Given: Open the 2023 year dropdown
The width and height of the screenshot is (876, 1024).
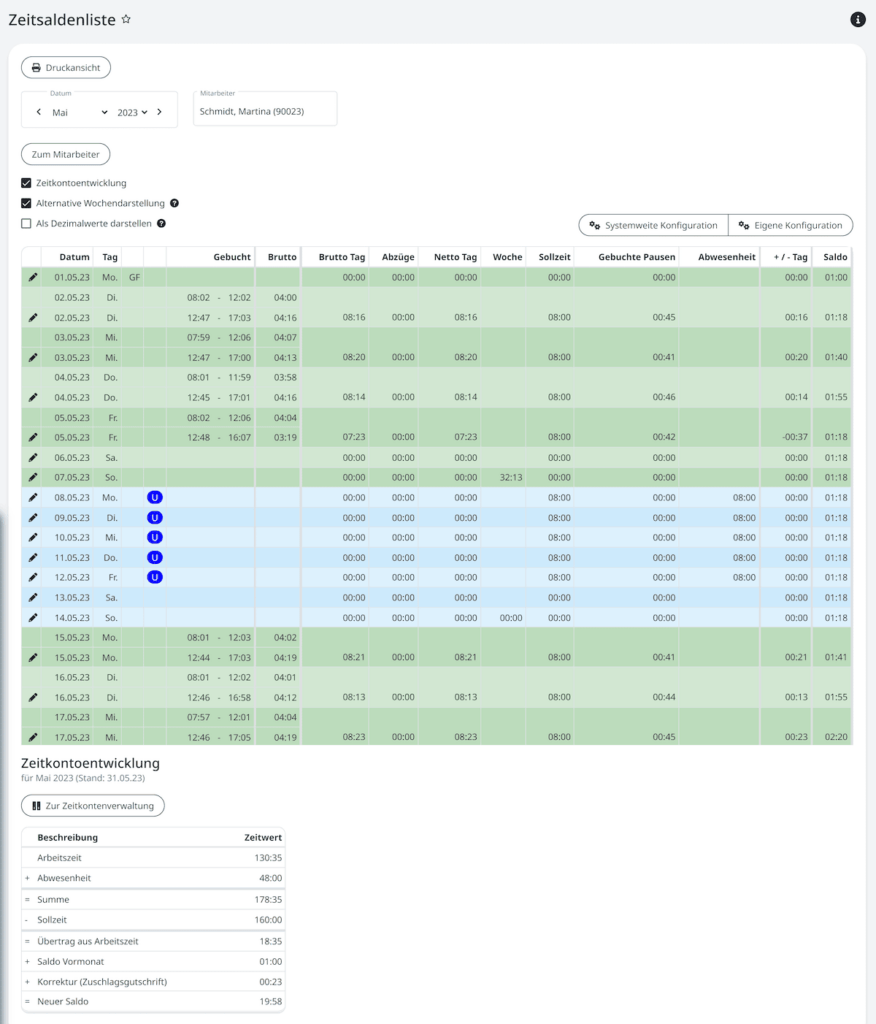Looking at the screenshot, I should [x=130, y=113].
